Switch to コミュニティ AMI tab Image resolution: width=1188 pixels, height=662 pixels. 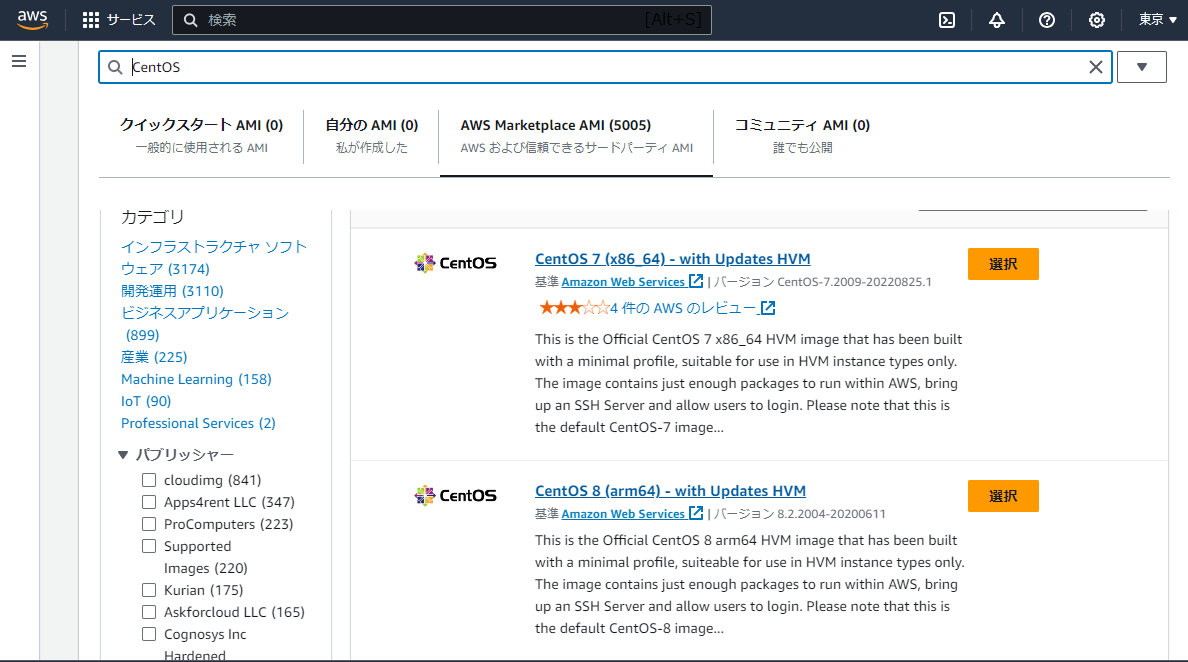coord(802,136)
